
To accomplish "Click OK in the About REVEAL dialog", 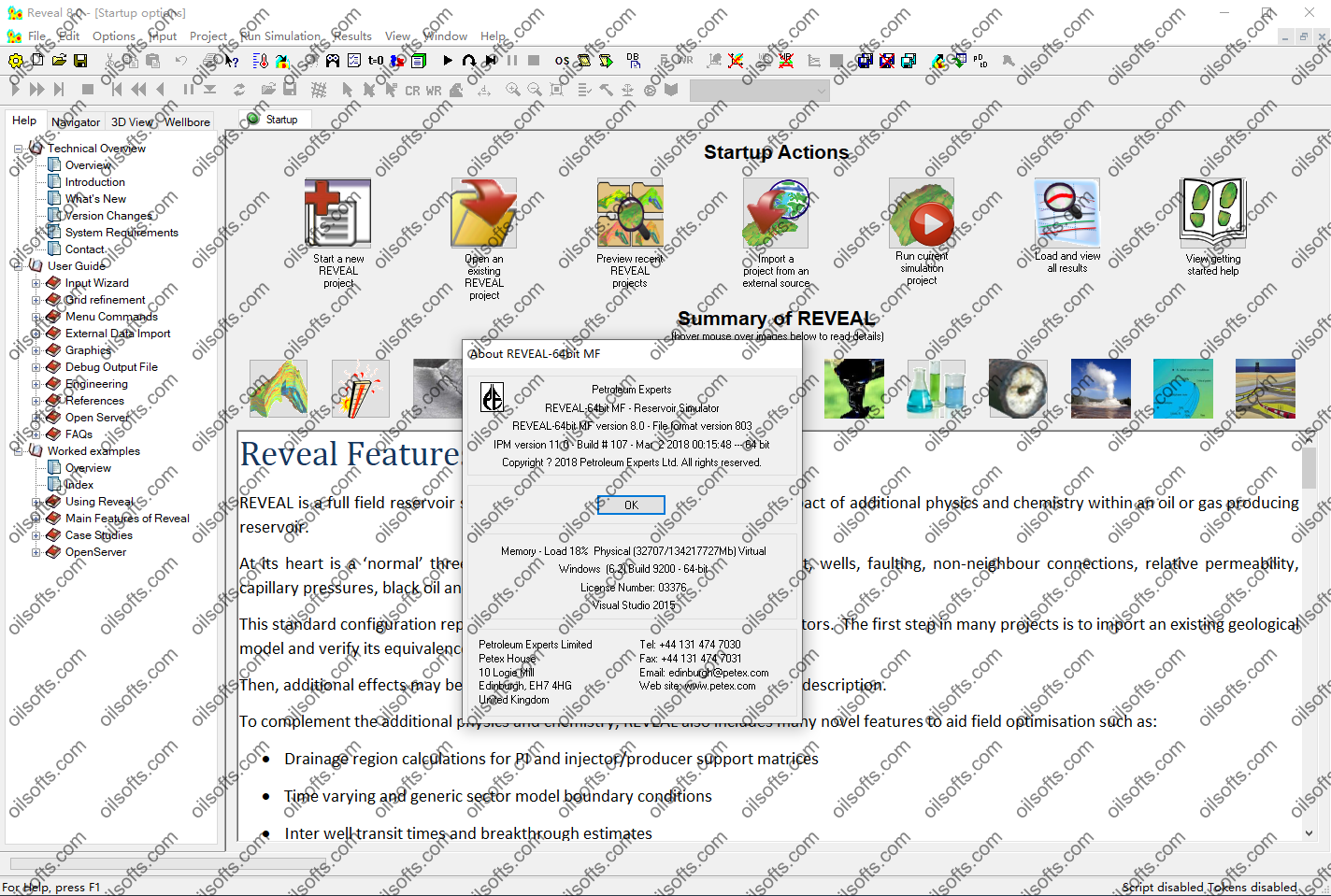I will pos(631,505).
